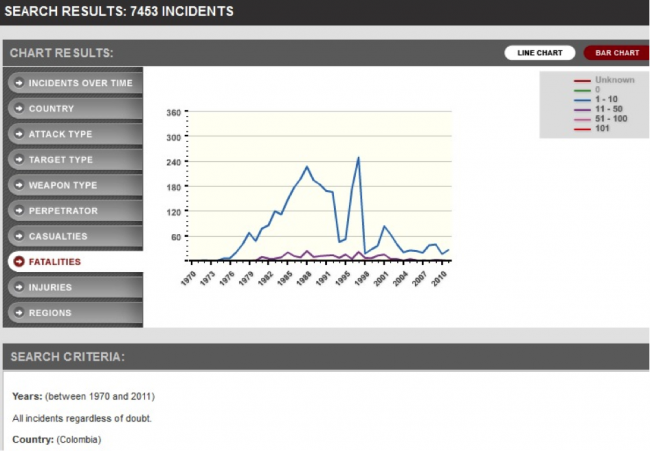Screen dimensions: 650x451
Task: Show results by Country
Action: point(75,108)
